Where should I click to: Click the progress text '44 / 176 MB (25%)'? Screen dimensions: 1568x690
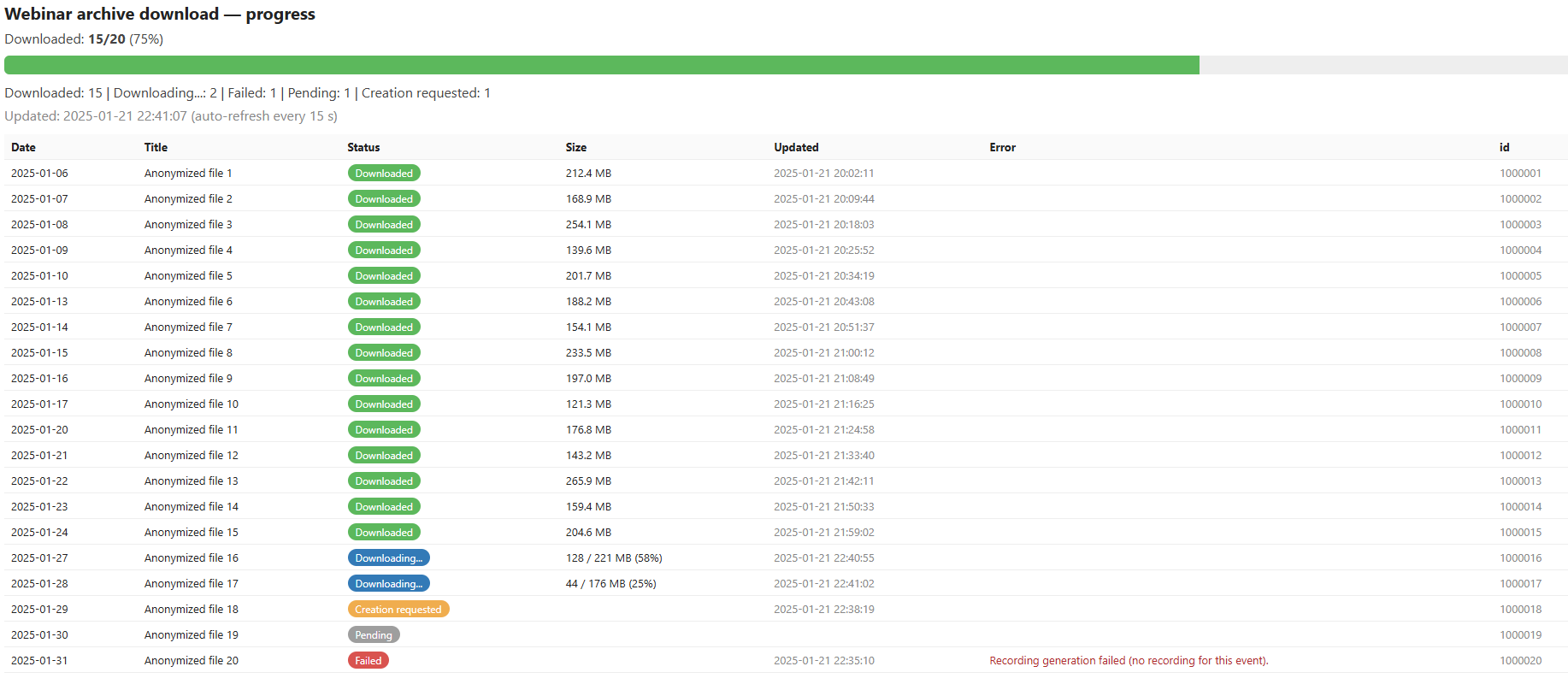[610, 583]
